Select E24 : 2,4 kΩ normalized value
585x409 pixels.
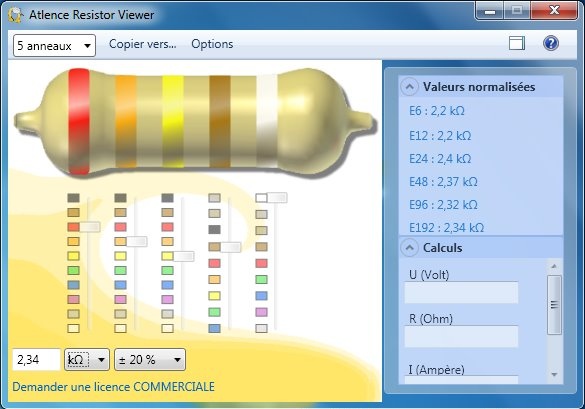pos(440,159)
